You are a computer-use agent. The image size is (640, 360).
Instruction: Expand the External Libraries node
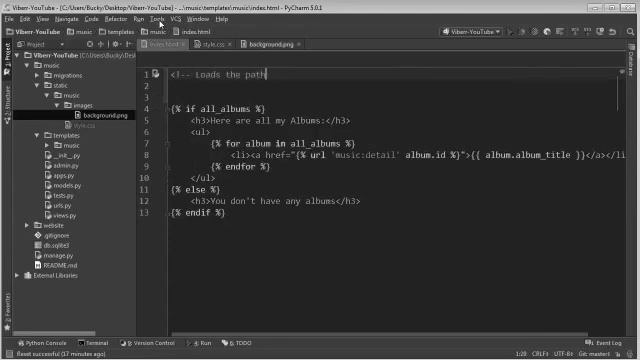tap(17, 276)
